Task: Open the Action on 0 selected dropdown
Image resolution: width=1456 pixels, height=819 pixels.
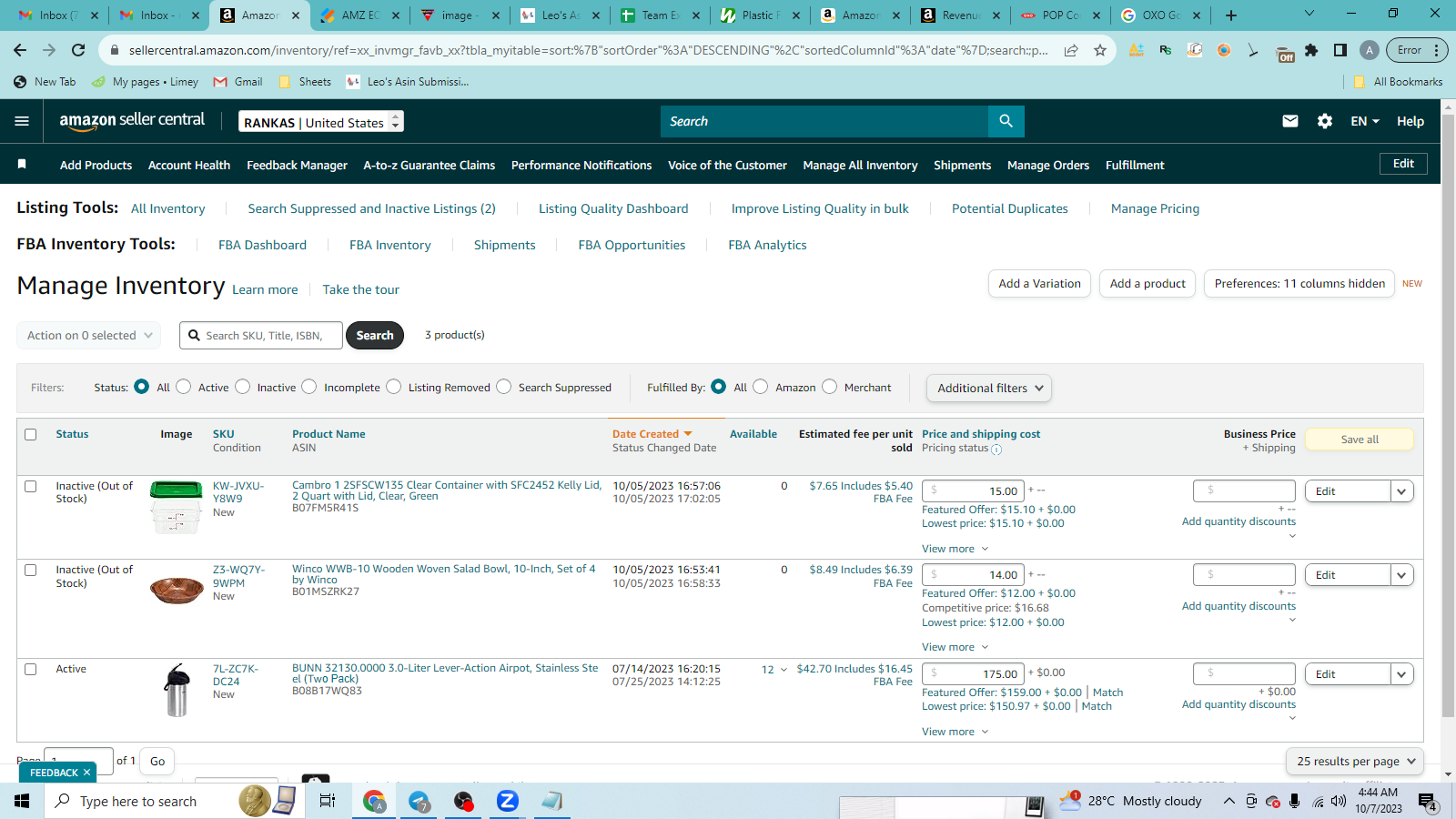Action: [89, 335]
